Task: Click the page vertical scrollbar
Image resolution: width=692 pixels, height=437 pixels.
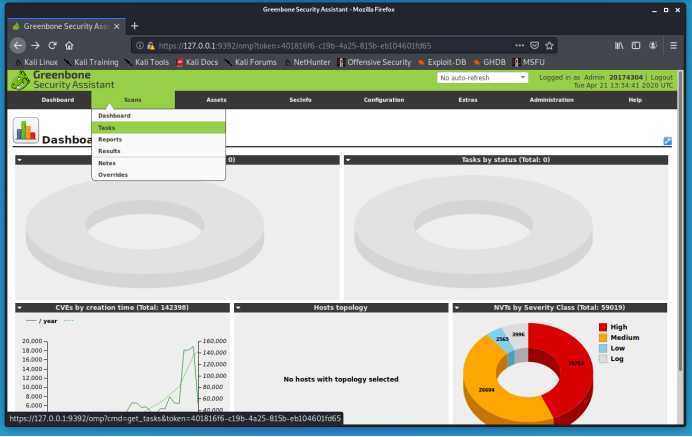Action: [681, 221]
